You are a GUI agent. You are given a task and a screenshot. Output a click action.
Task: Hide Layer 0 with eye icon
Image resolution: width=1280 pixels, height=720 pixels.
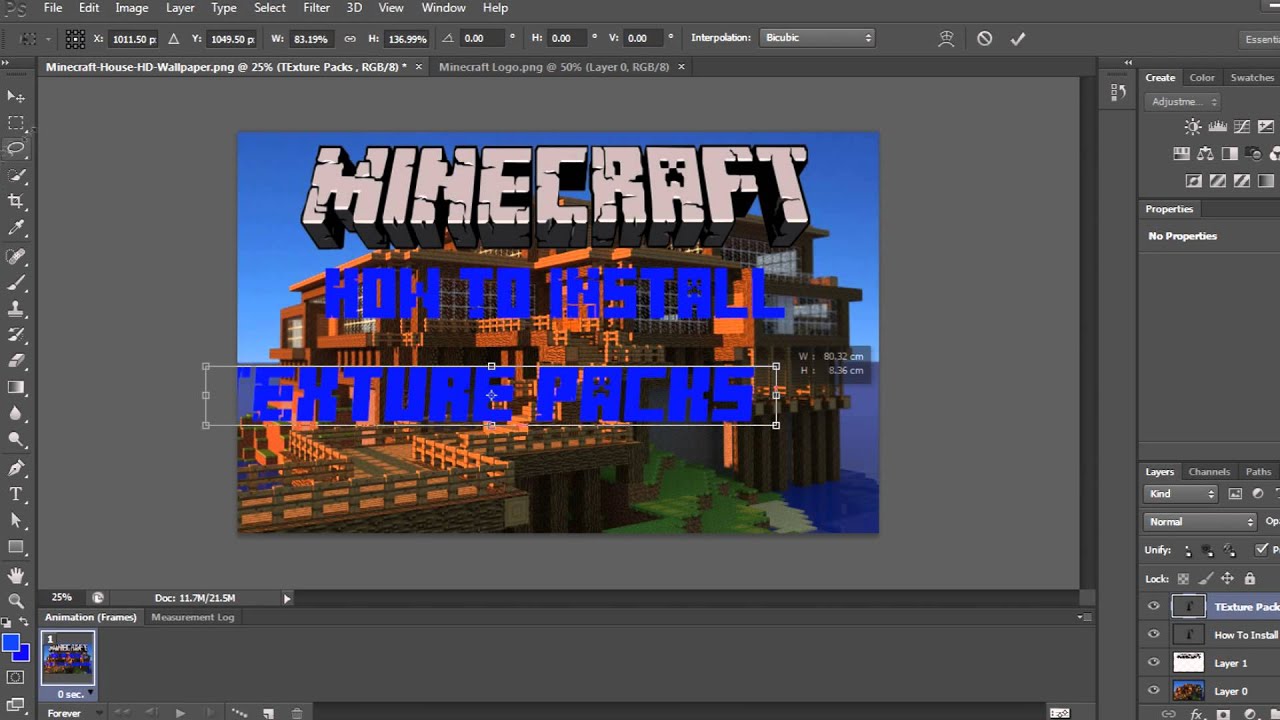coord(1153,690)
